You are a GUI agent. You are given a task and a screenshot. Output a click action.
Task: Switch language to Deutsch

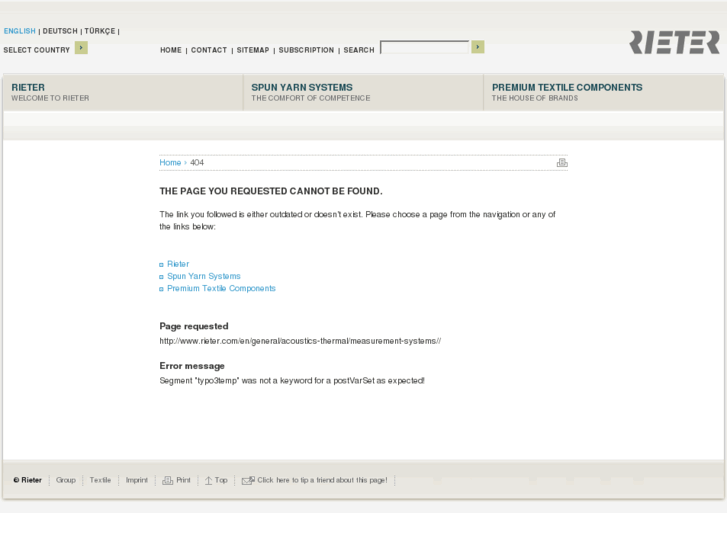[60, 31]
